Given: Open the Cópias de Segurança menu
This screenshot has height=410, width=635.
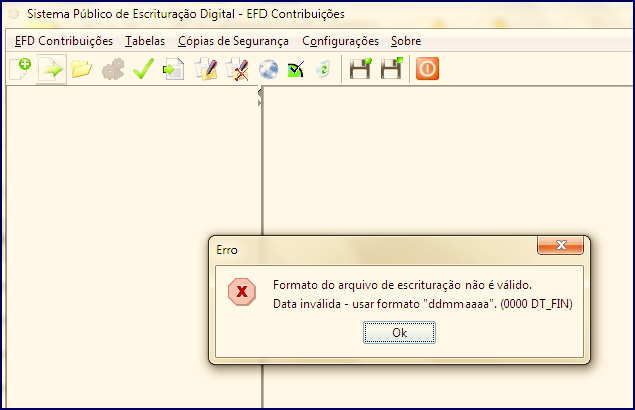Looking at the screenshot, I should click(x=233, y=41).
